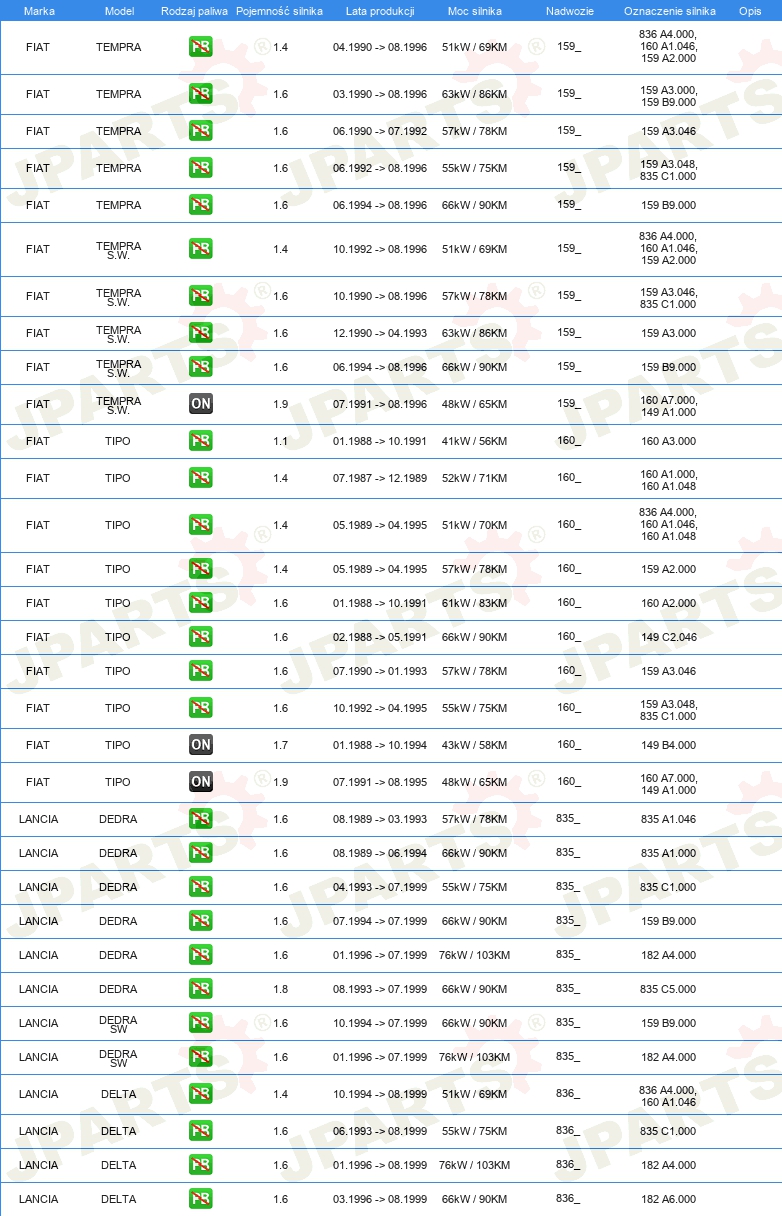Select the power value 52kW / 71KM

pos(474,478)
